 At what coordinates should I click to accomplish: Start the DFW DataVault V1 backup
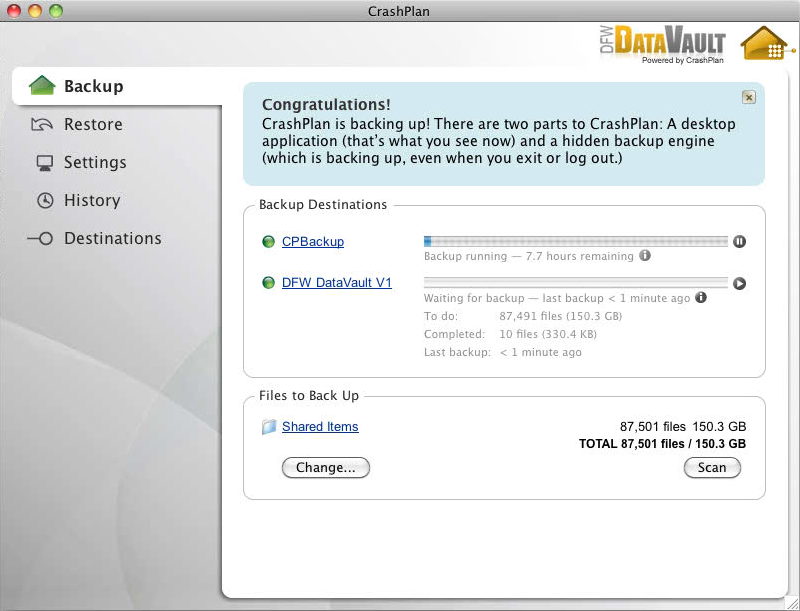point(739,283)
